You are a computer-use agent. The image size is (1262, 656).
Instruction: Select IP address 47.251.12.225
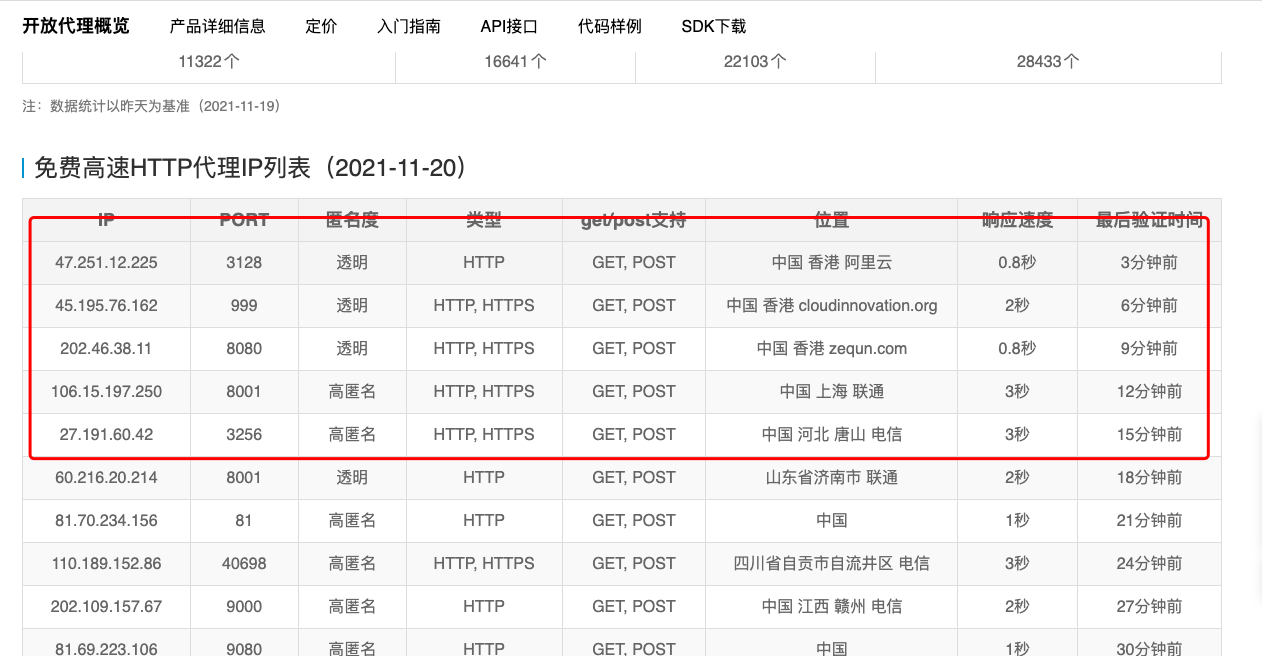coord(107,263)
